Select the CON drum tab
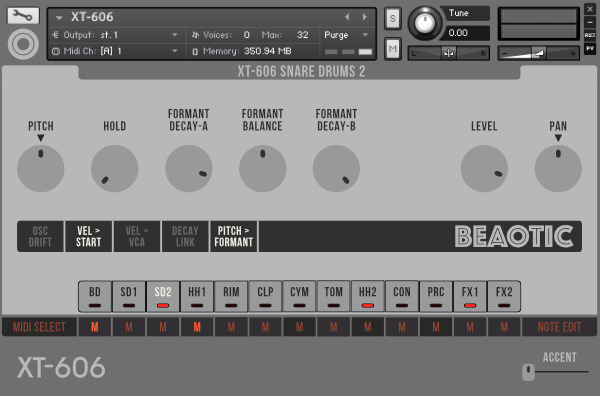600x396 pixels. pyautogui.click(x=402, y=297)
